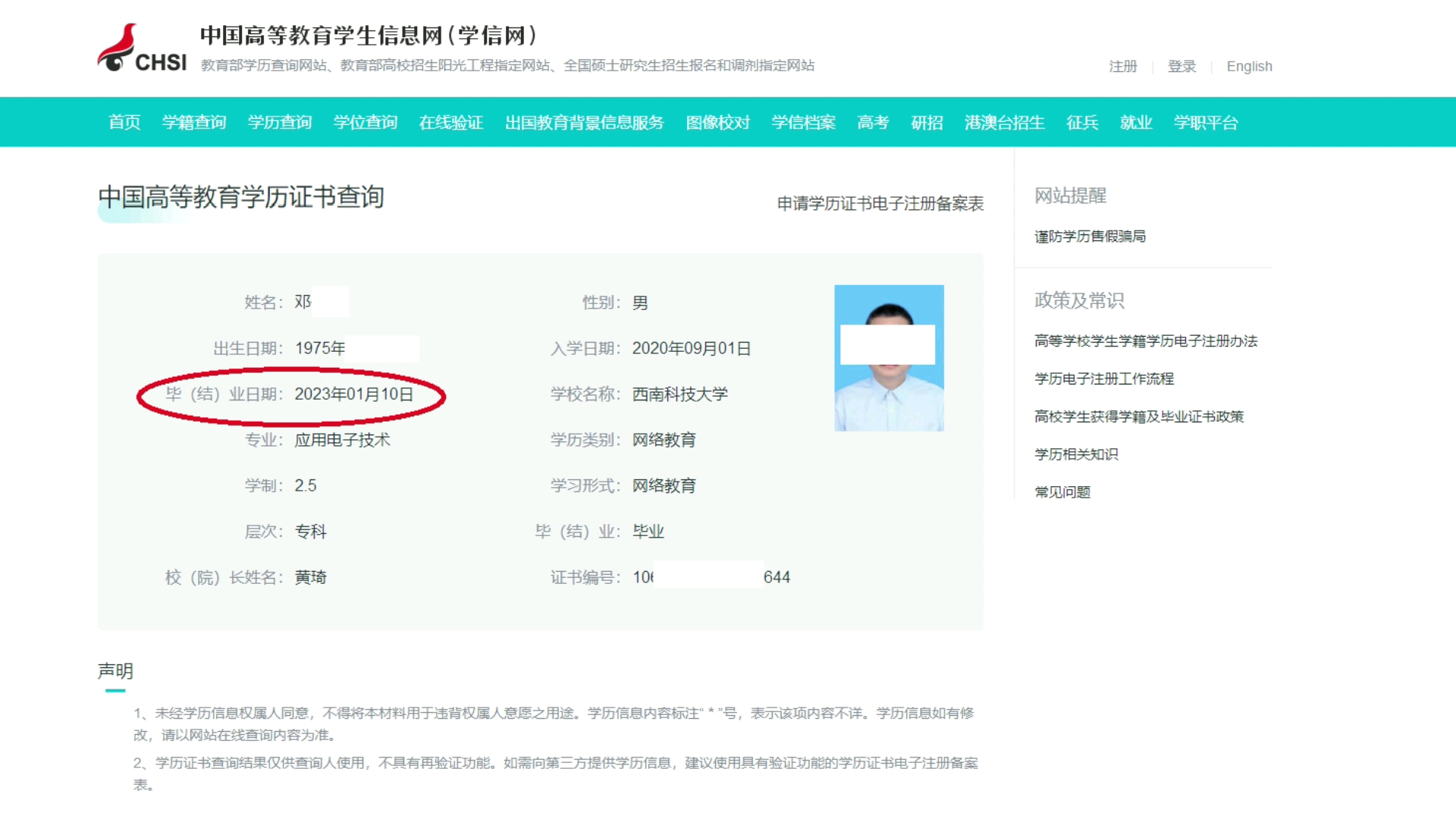Viewport: 1456px width, 819px height.
Task: Click the student portrait photo
Action: click(x=889, y=358)
